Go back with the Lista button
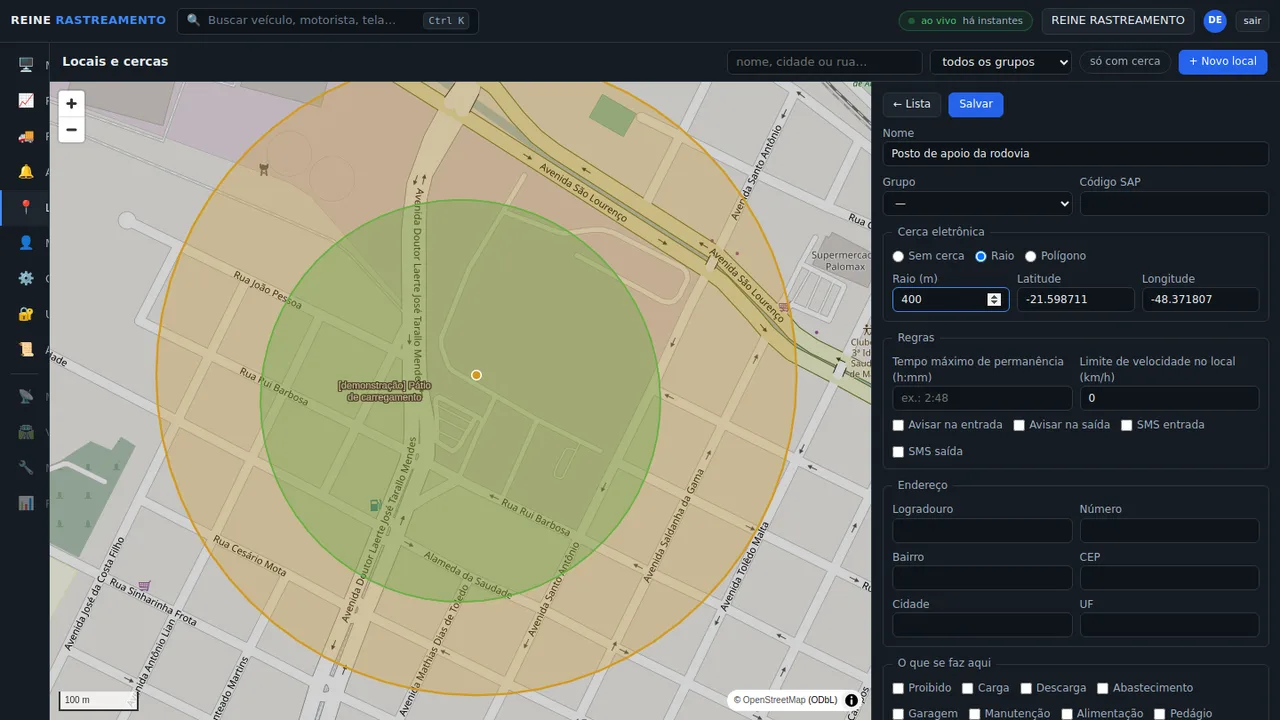The image size is (1280, 720). [912, 104]
